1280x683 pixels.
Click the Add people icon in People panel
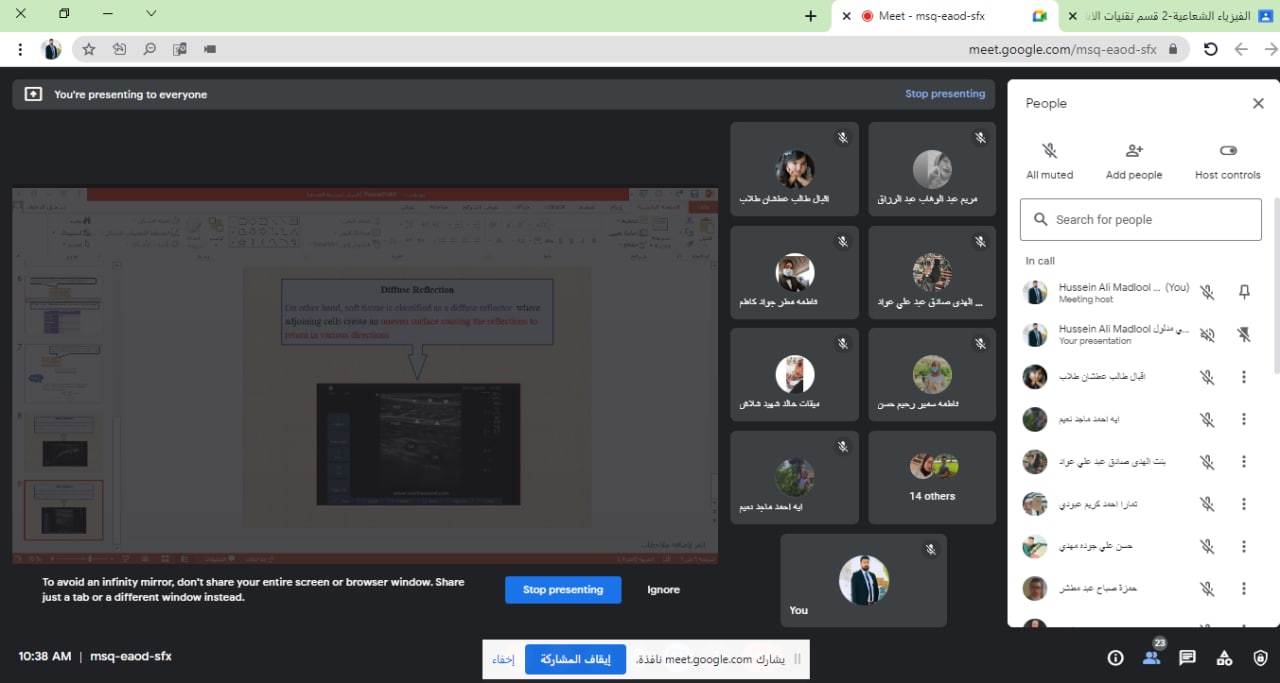click(1134, 150)
